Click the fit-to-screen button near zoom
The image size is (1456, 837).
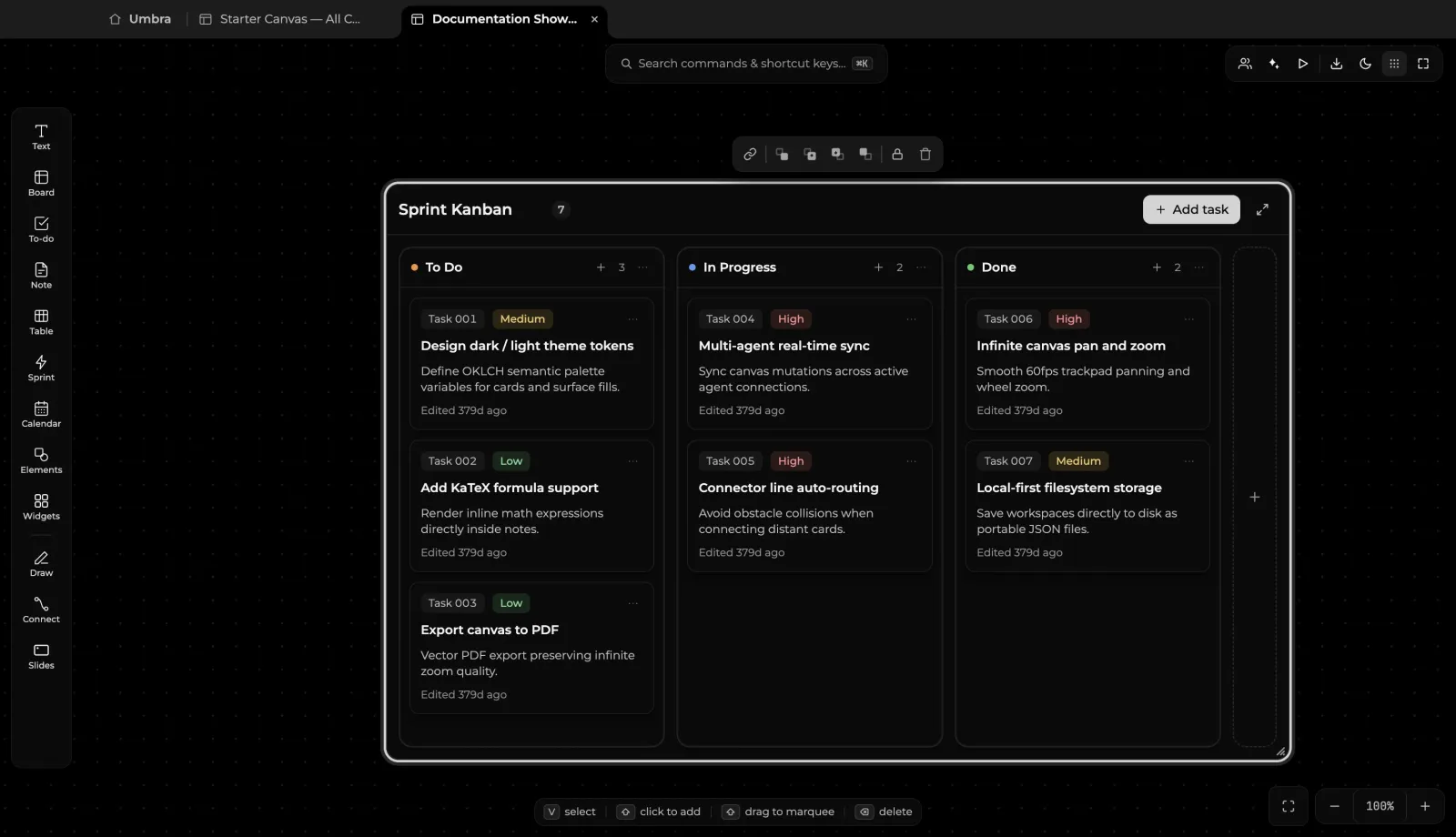coord(1289,806)
